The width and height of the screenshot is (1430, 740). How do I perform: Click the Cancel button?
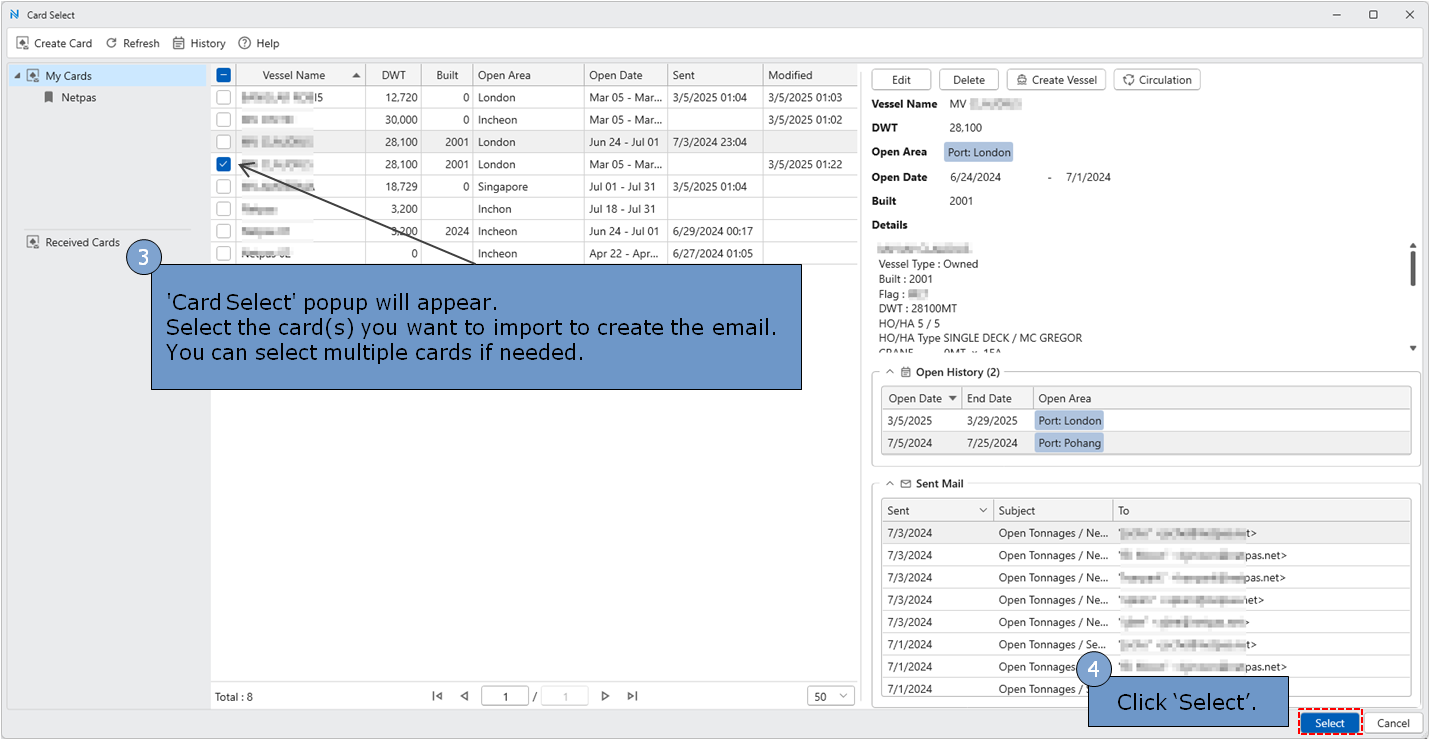1393,723
